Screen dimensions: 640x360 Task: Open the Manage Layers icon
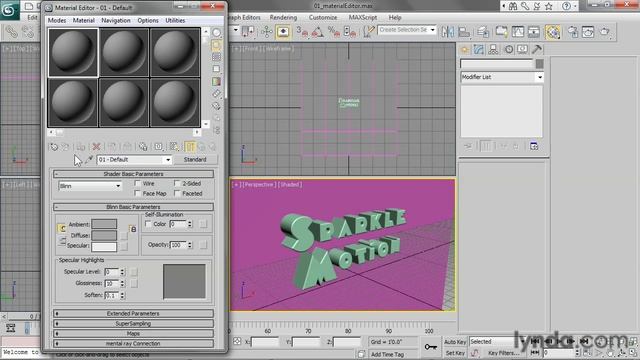pos(483,32)
